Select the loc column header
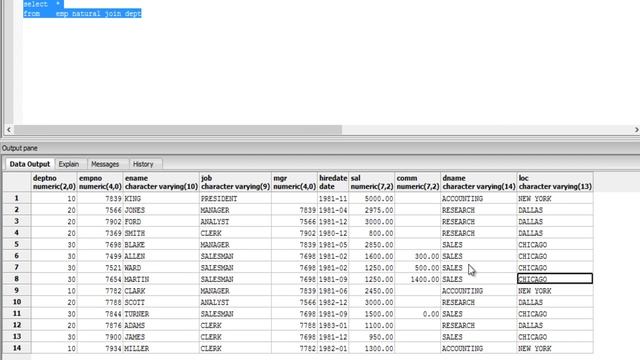640x360 pixels. [x=555, y=182]
